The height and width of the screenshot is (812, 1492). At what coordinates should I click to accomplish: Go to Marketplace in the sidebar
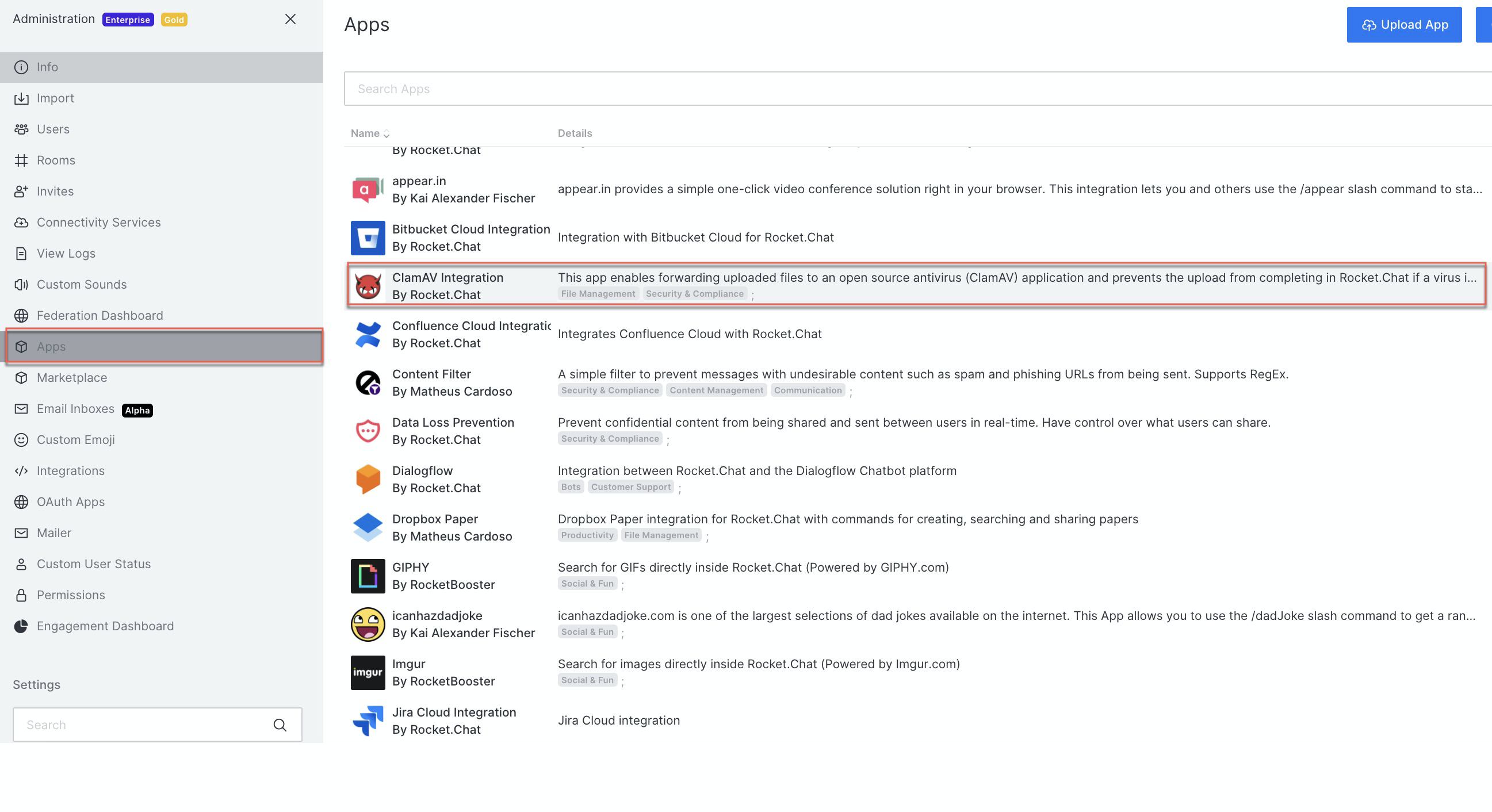click(162, 378)
